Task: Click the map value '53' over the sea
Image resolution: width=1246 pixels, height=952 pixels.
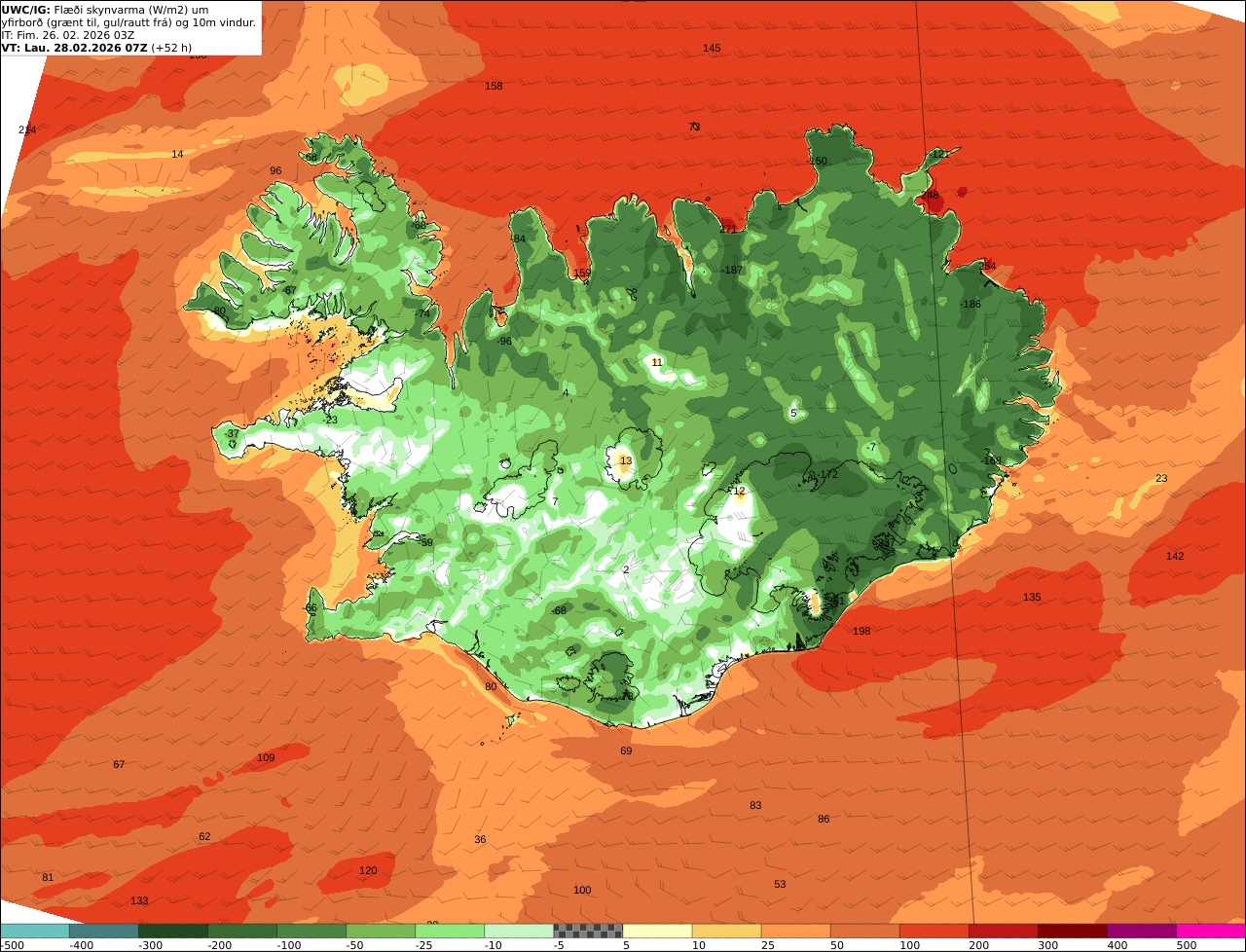Action: pos(780,884)
